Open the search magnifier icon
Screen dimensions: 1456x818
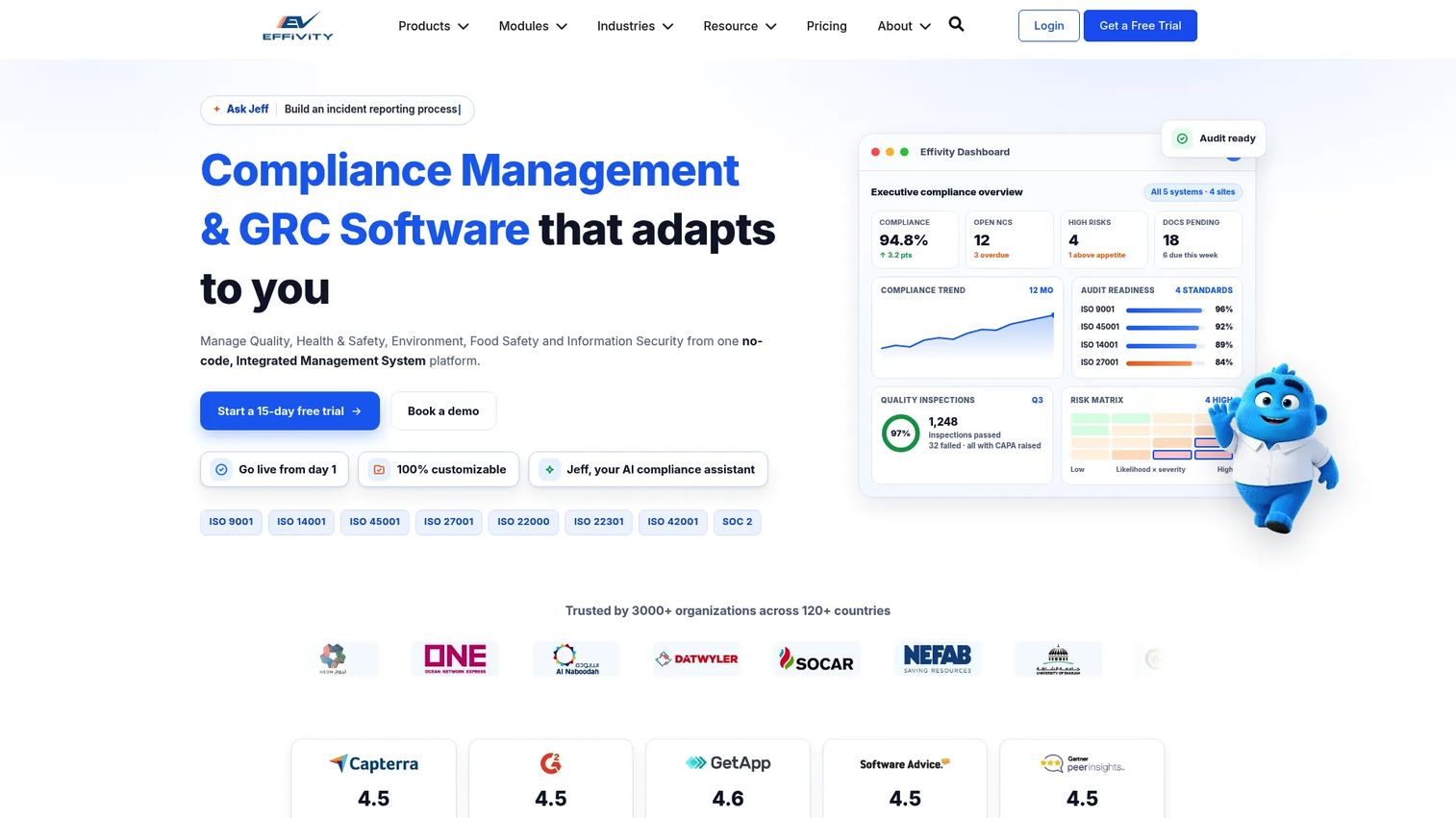(956, 25)
